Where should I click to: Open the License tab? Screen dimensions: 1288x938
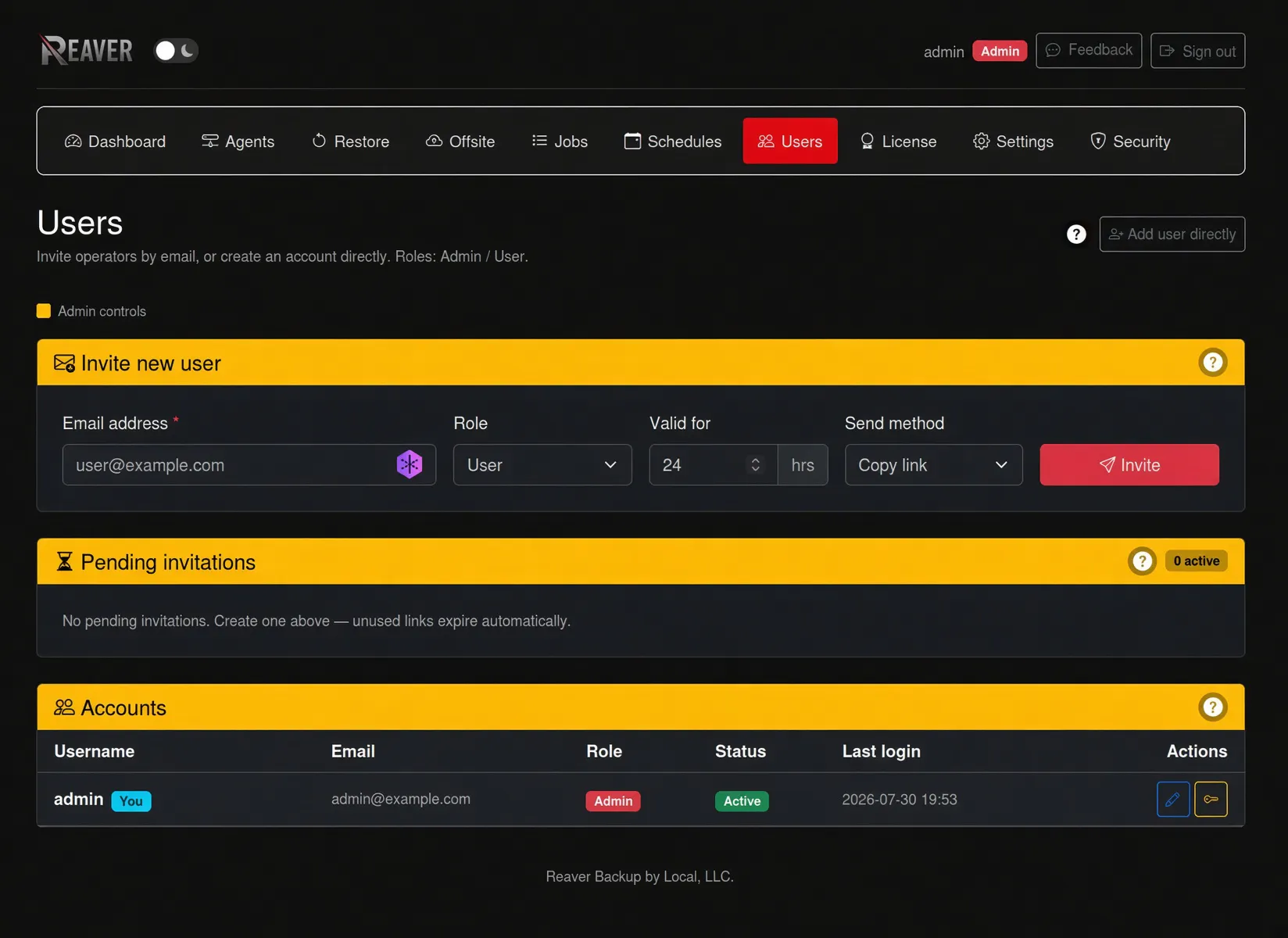pyautogui.click(x=898, y=141)
